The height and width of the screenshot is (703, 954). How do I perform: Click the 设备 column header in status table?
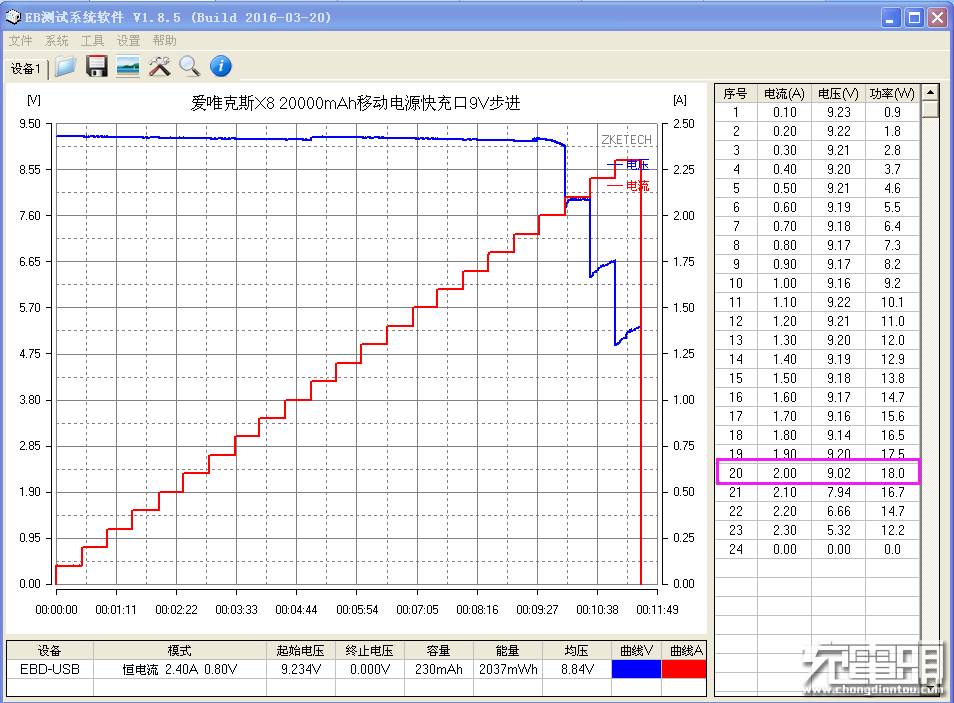click(x=50, y=651)
